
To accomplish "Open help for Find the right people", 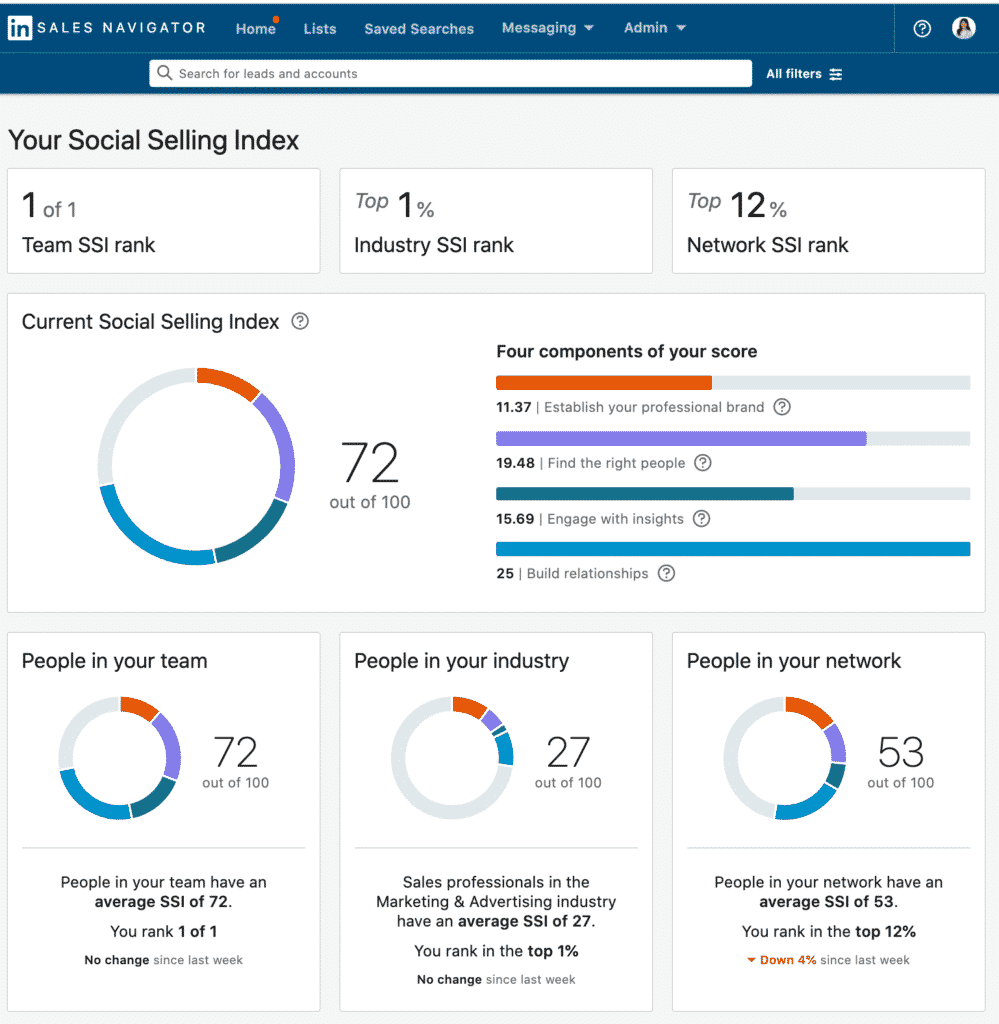I will (702, 463).
